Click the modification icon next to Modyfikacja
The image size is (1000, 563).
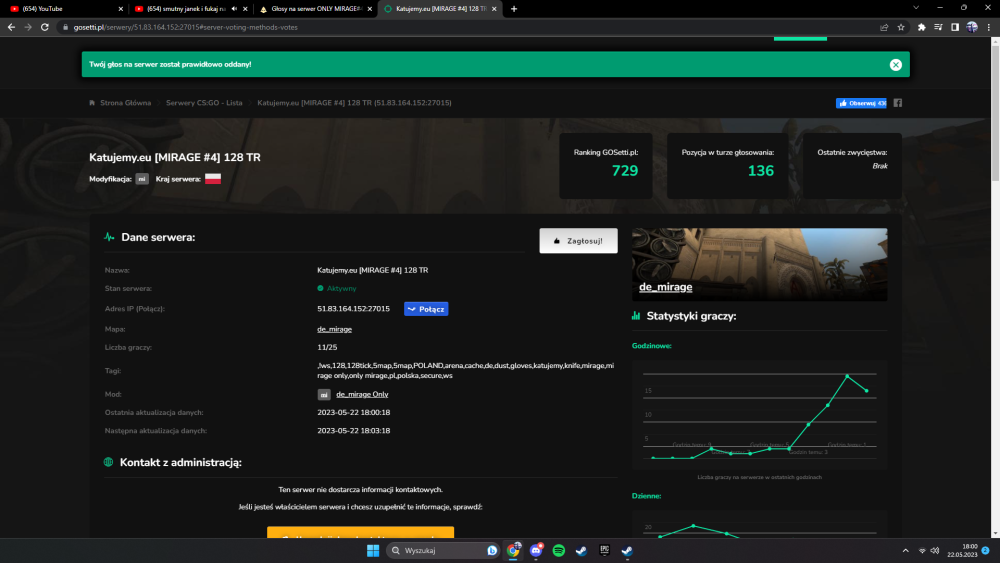click(142, 179)
